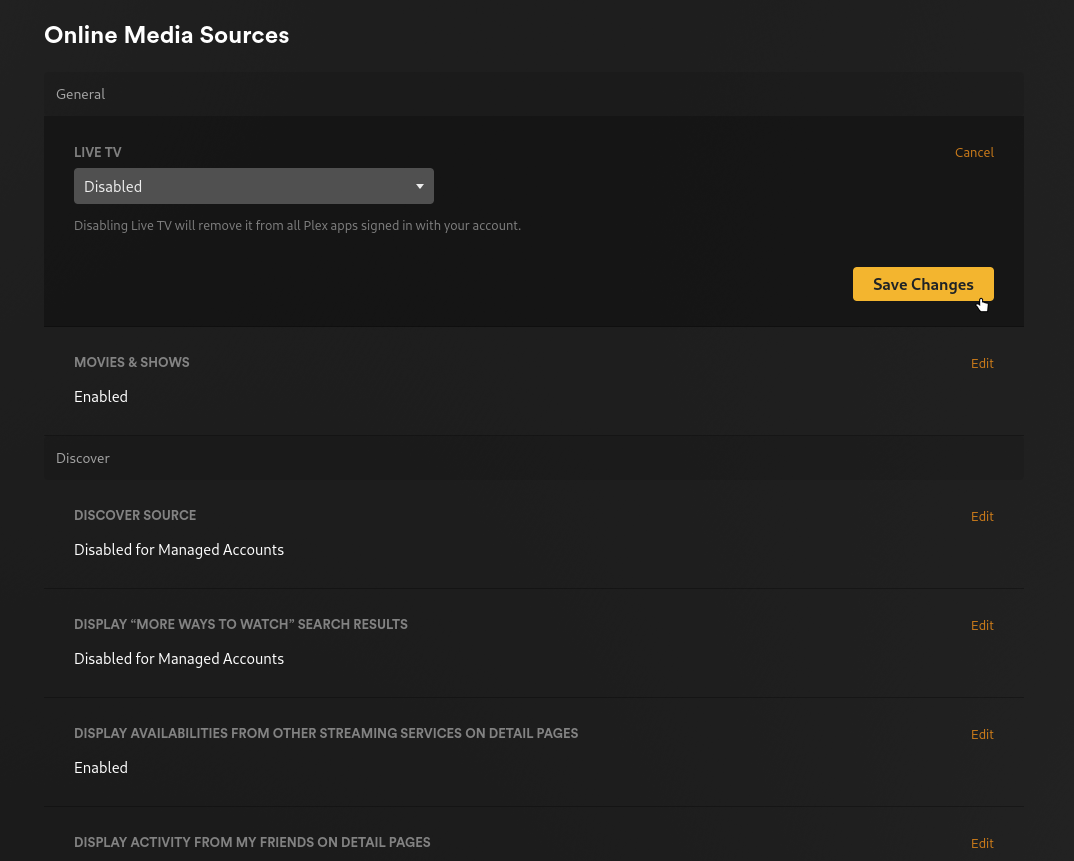Image resolution: width=1074 pixels, height=861 pixels.
Task: Select the LIVE TV section label
Action: 97,152
